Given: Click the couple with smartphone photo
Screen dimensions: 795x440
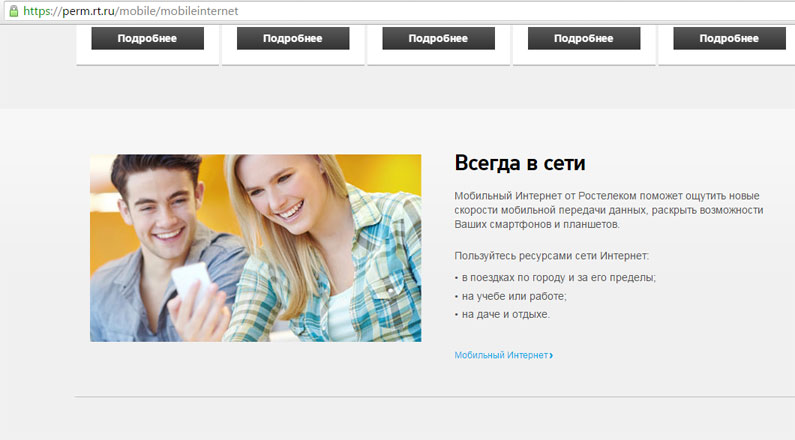Looking at the screenshot, I should 255,248.
